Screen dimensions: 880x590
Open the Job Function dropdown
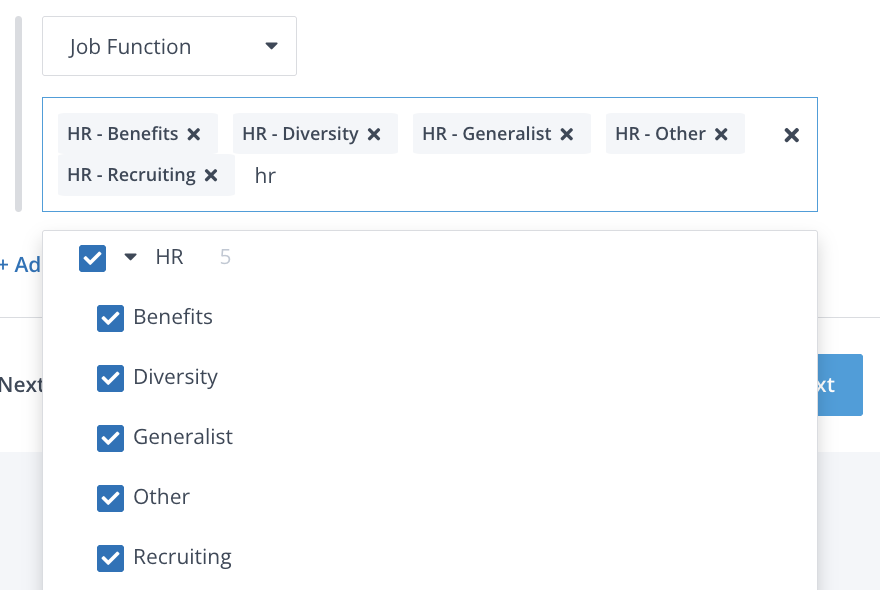(x=169, y=46)
